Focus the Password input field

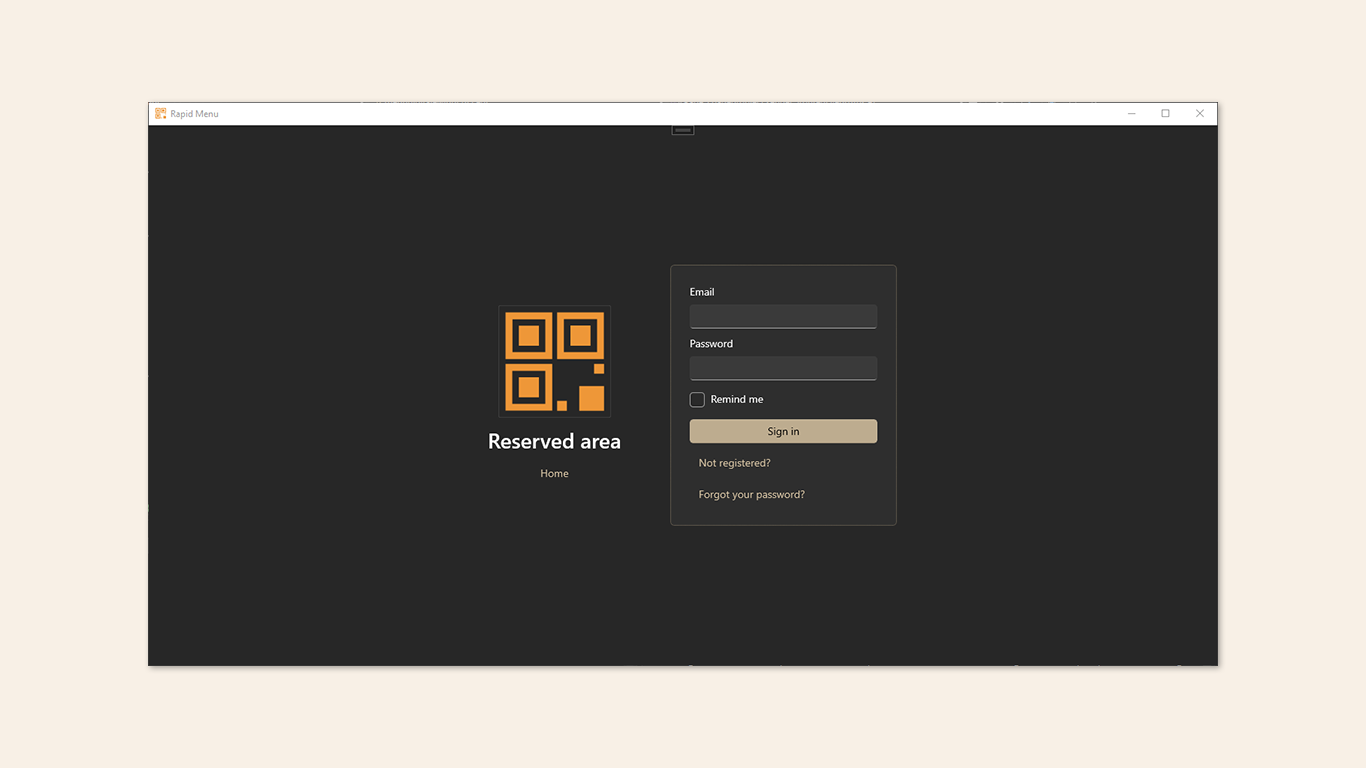(783, 368)
